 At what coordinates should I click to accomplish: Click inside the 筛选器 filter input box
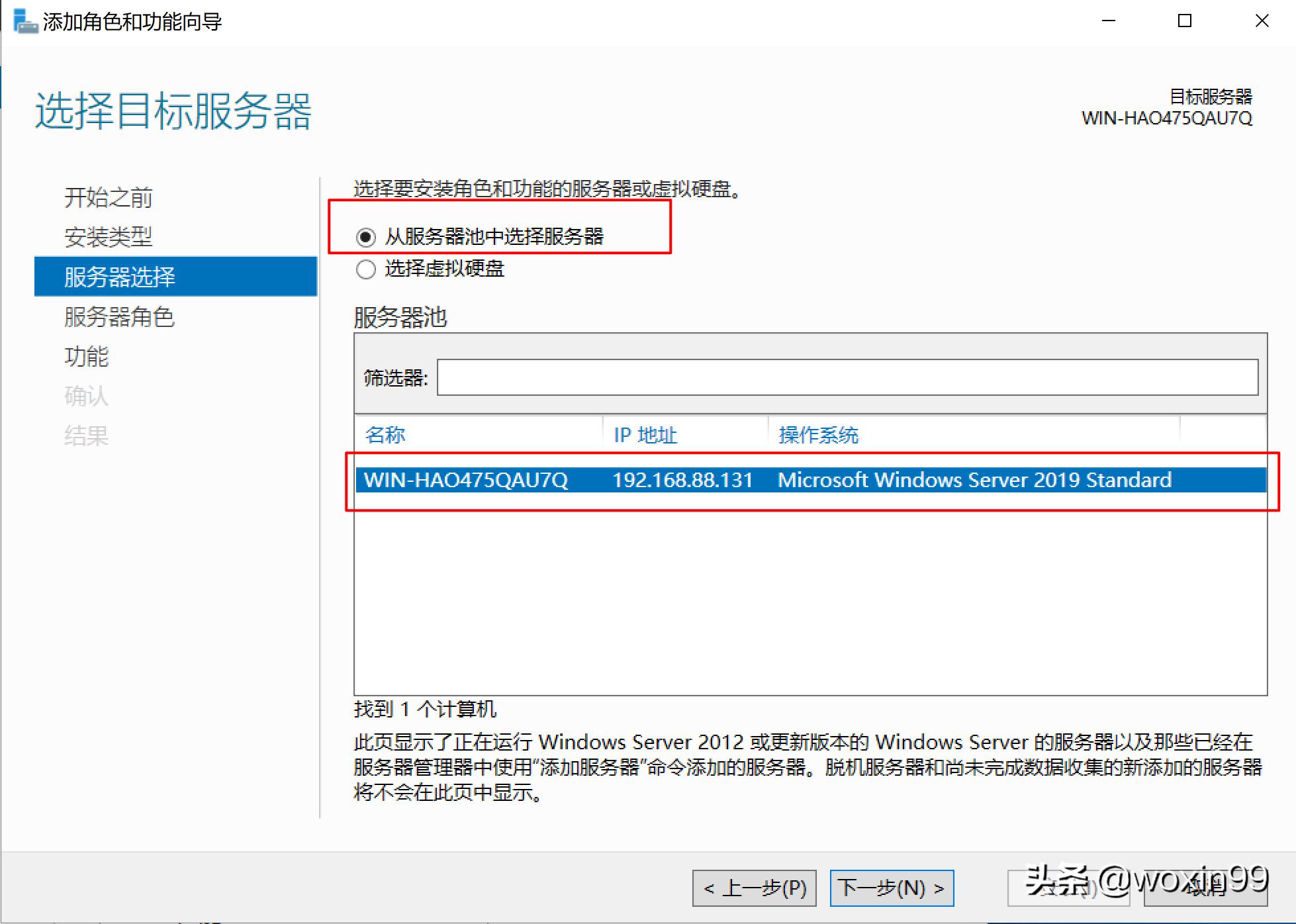click(847, 377)
